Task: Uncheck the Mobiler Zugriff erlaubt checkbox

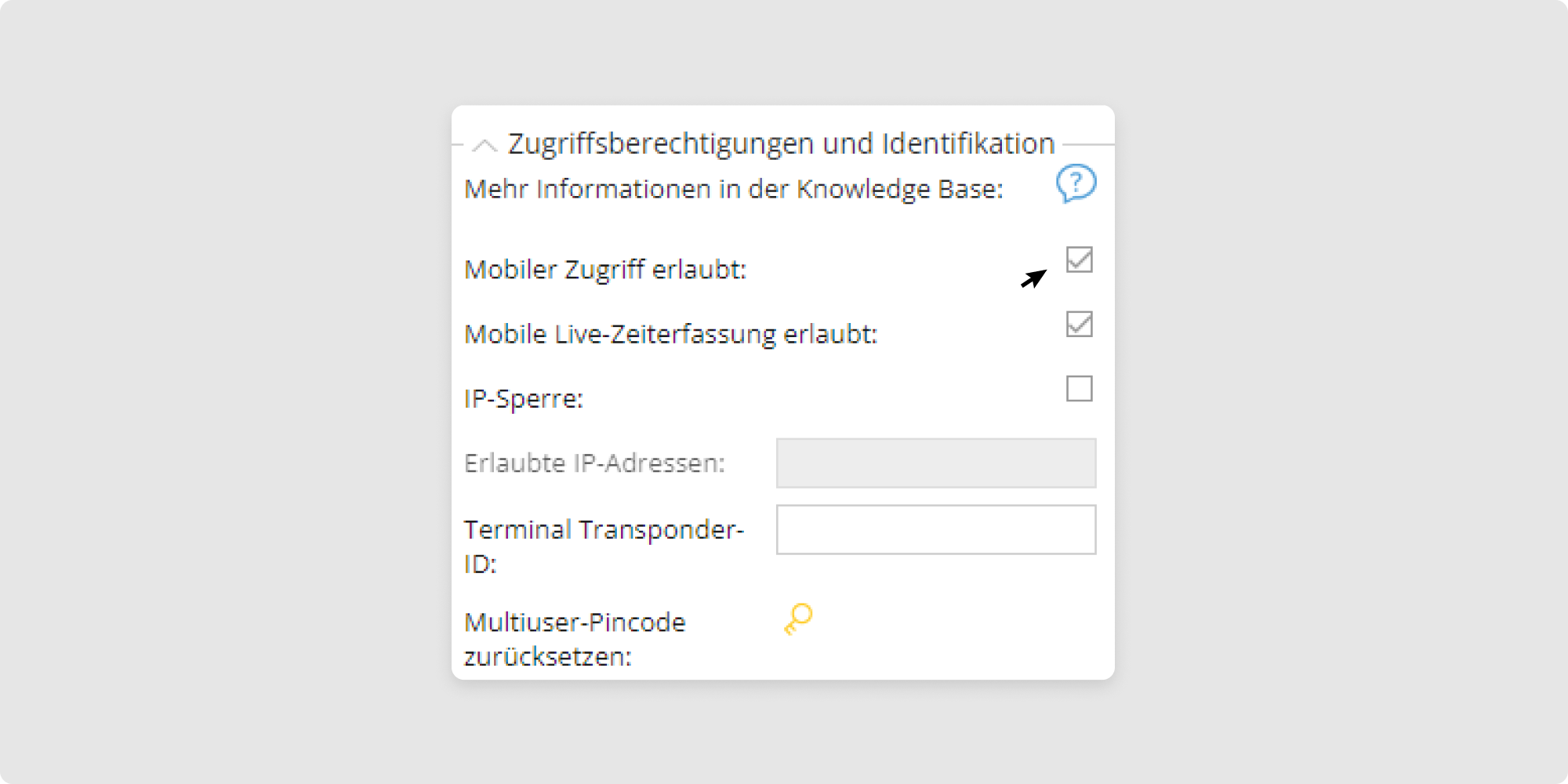Action: [x=1079, y=260]
